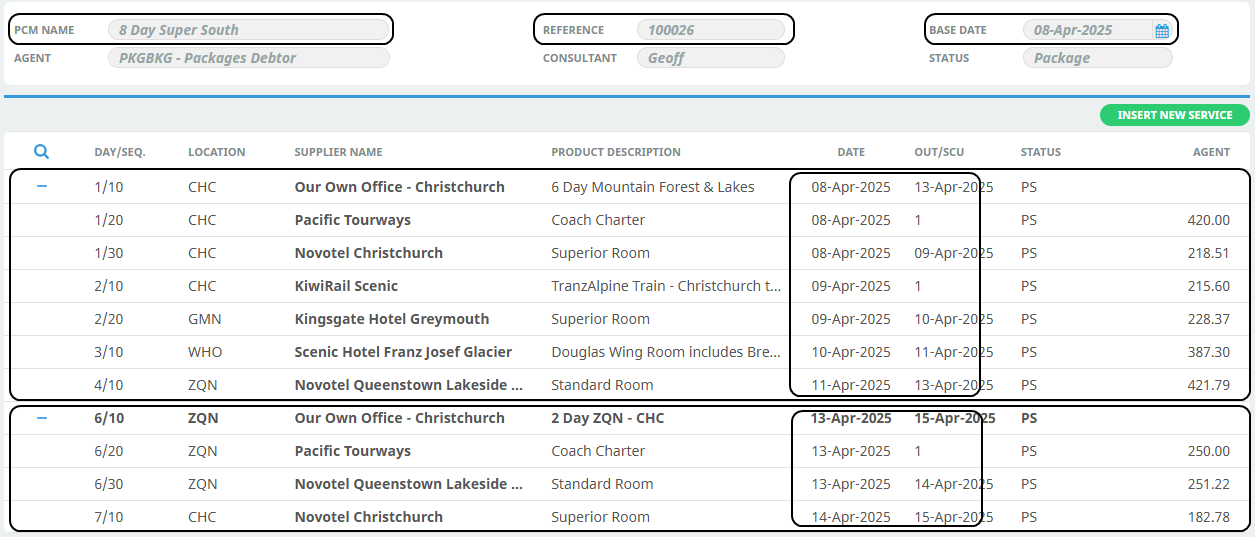The height and width of the screenshot is (537, 1255).
Task: Select the TranzAlpine Train product description
Action: [666, 286]
